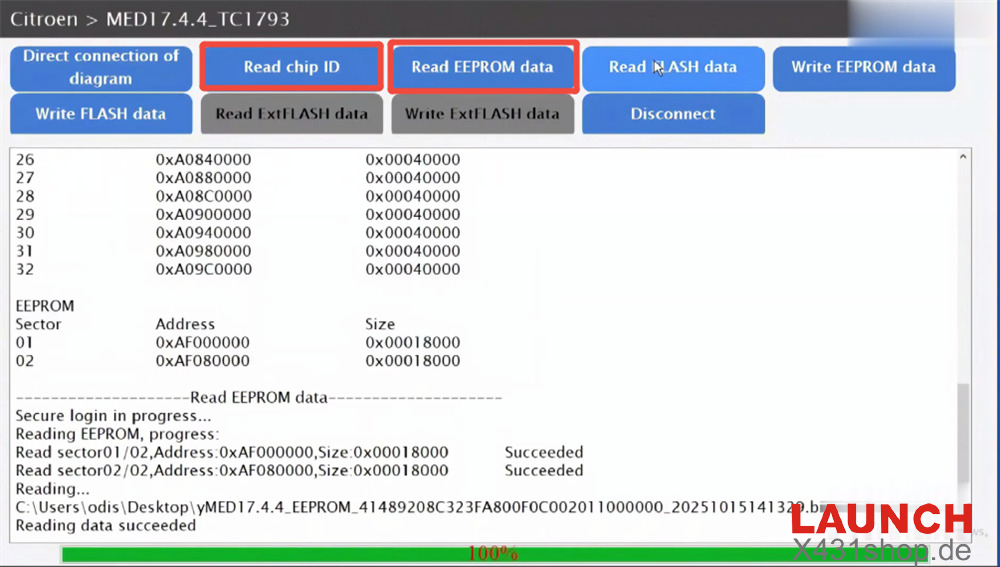The height and width of the screenshot is (567, 1000).
Task: Select sector 27 address 0xA0880000
Action: (203, 178)
